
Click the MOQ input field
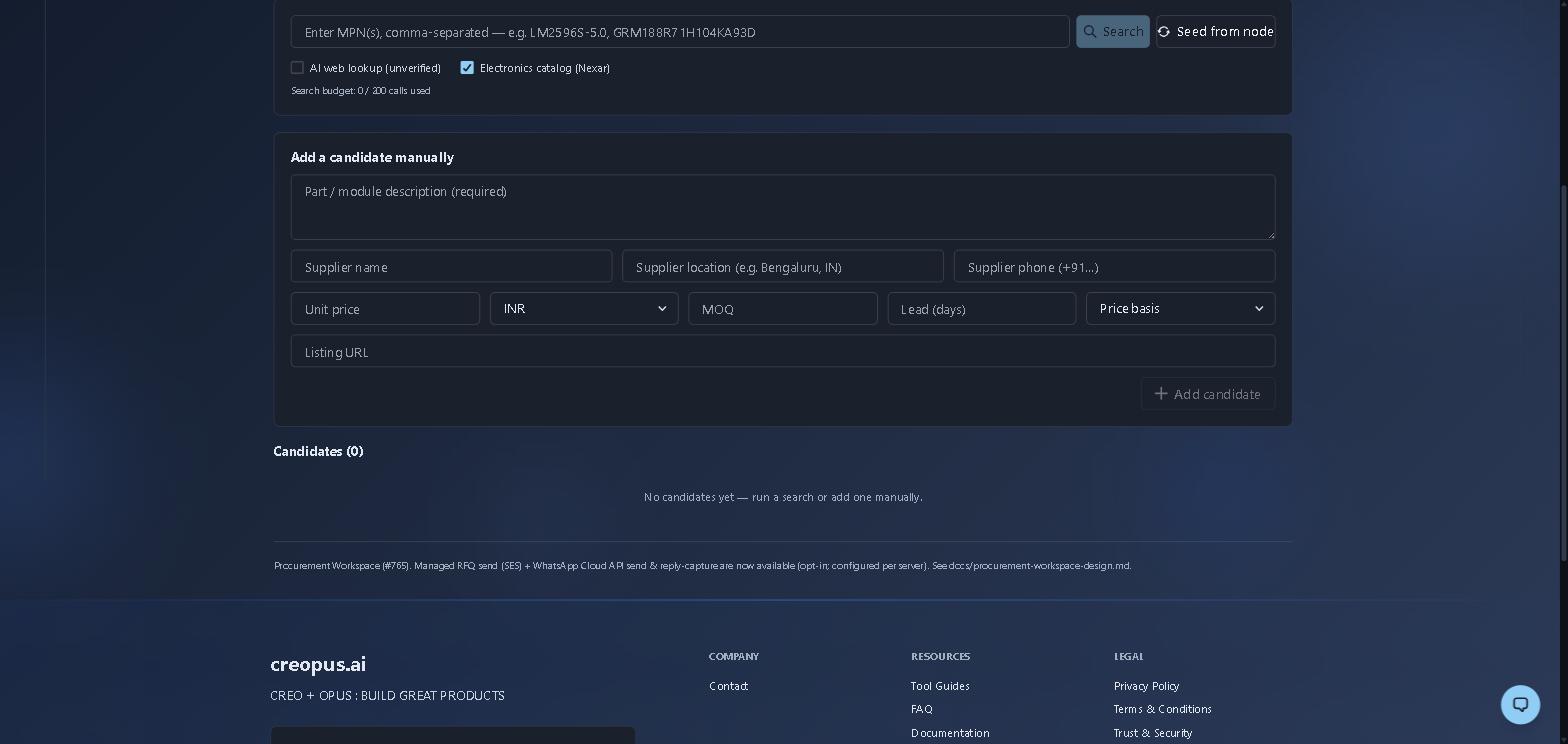(x=783, y=308)
